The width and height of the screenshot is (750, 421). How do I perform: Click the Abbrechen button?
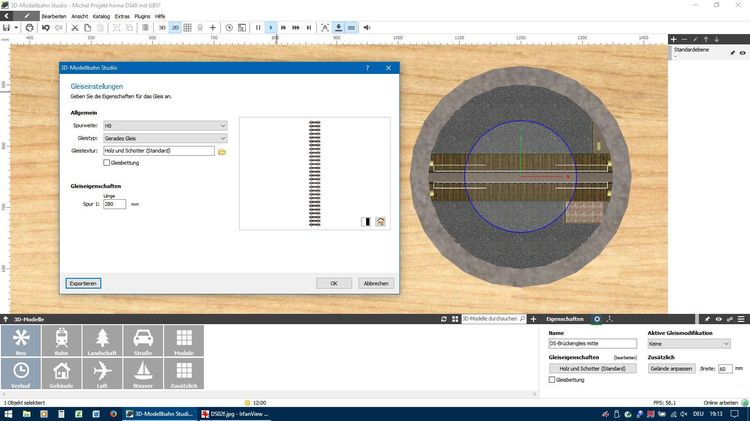click(x=376, y=283)
